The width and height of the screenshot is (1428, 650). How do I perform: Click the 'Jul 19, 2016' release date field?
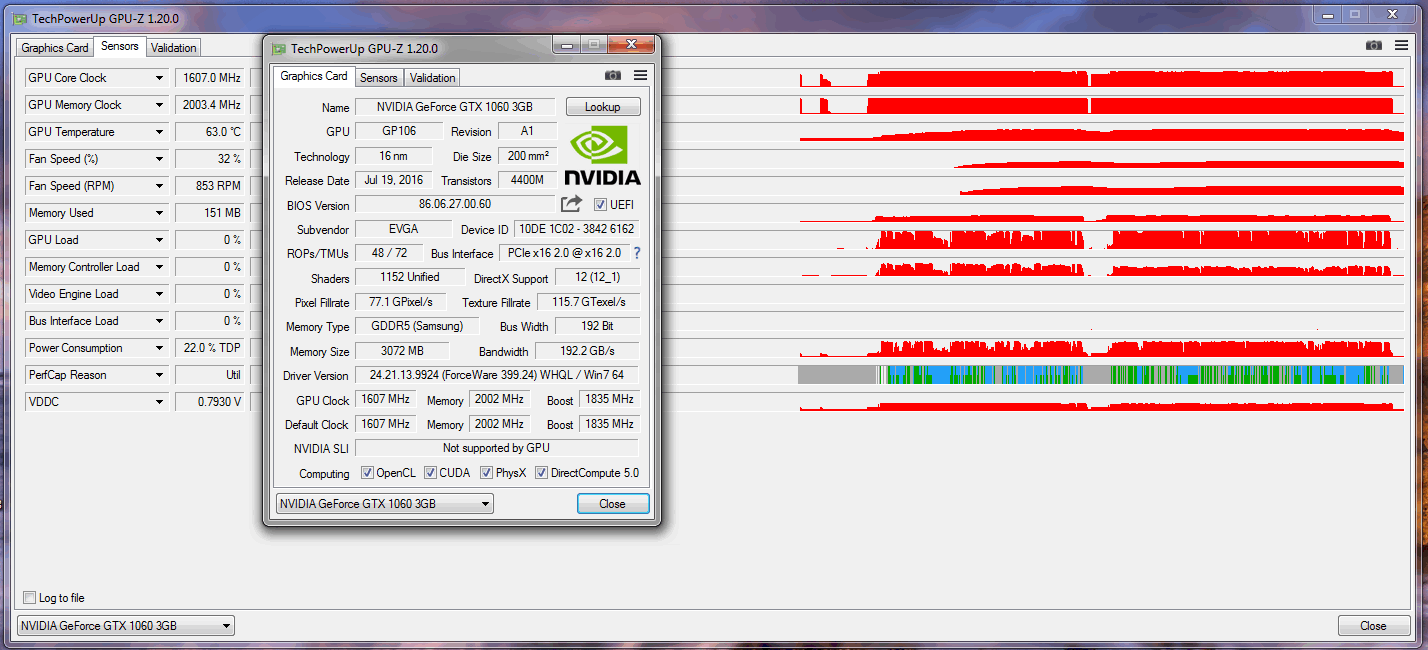click(394, 180)
